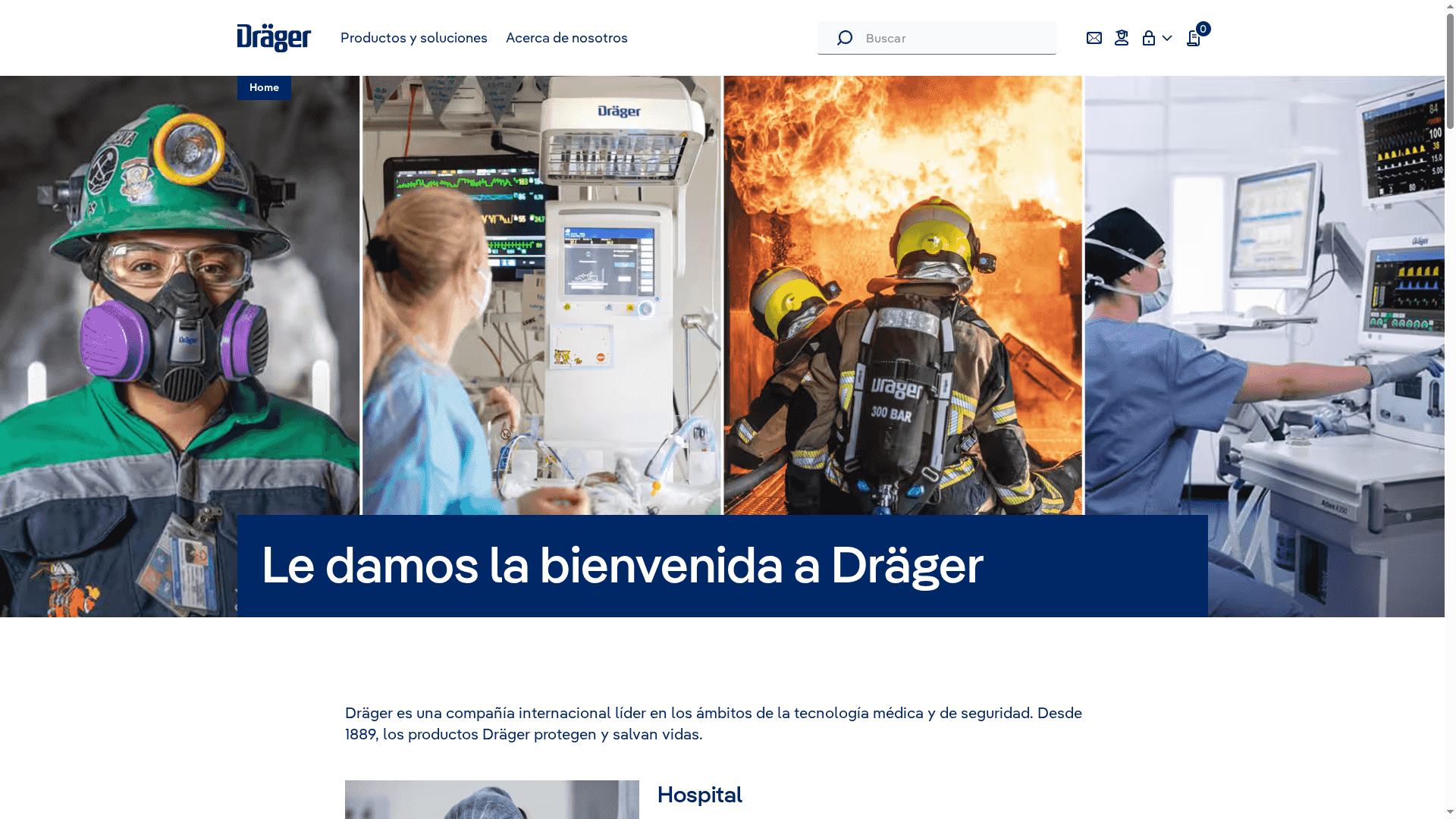
Task: Click the Hospital section thumbnail image
Action: (x=491, y=800)
